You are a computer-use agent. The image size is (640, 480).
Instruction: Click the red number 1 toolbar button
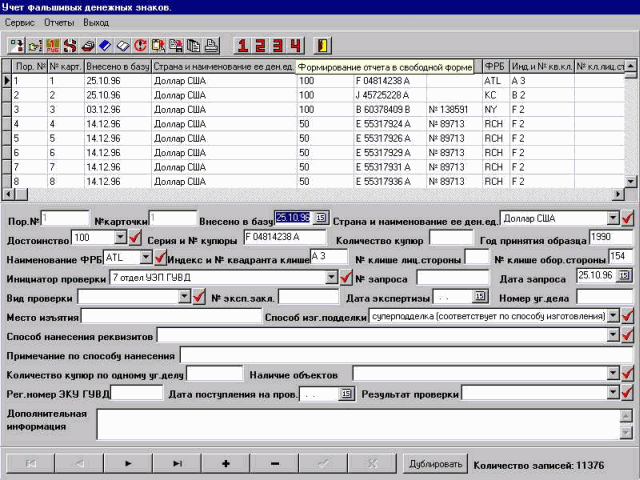[x=242, y=45]
